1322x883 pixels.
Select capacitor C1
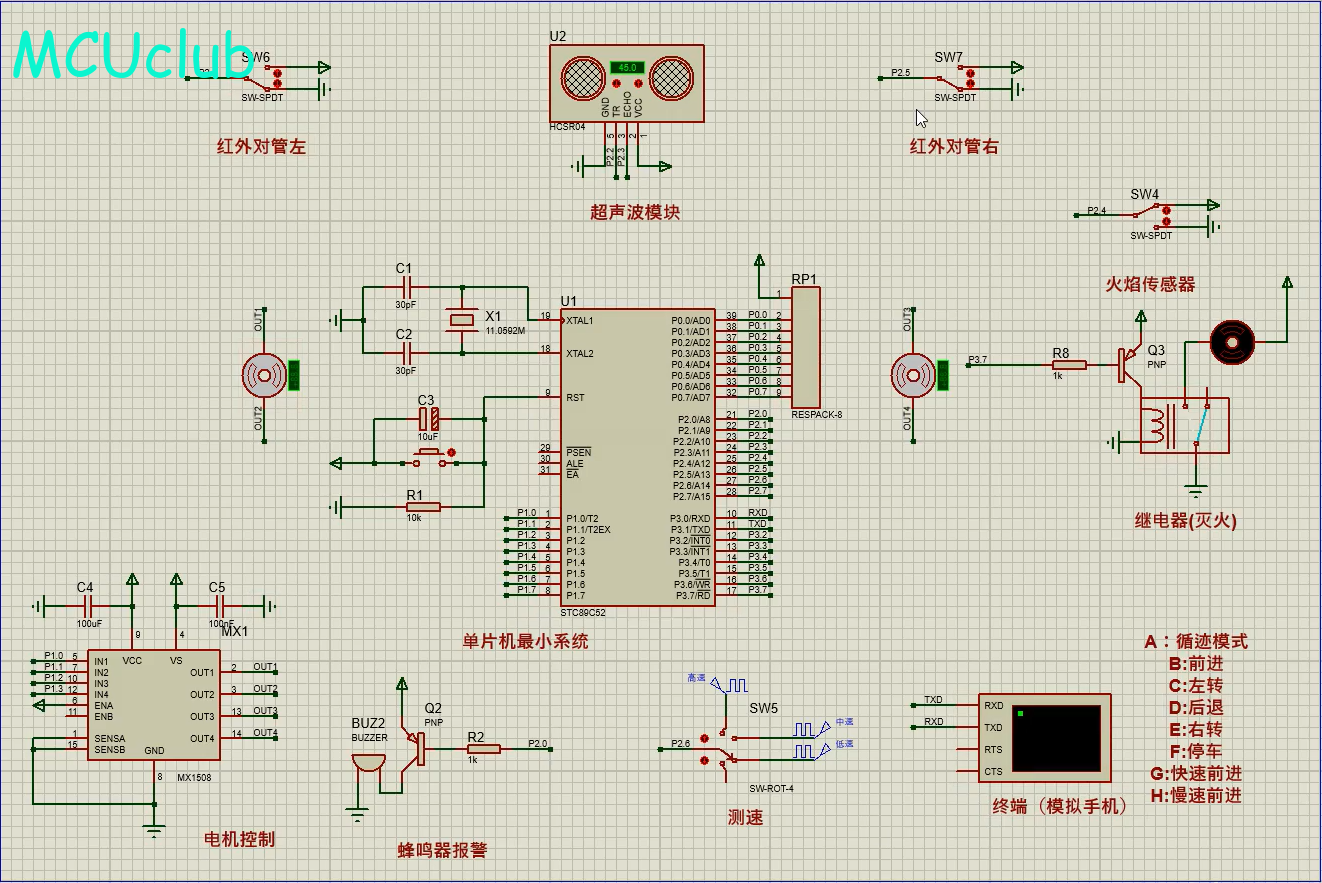[x=405, y=287]
